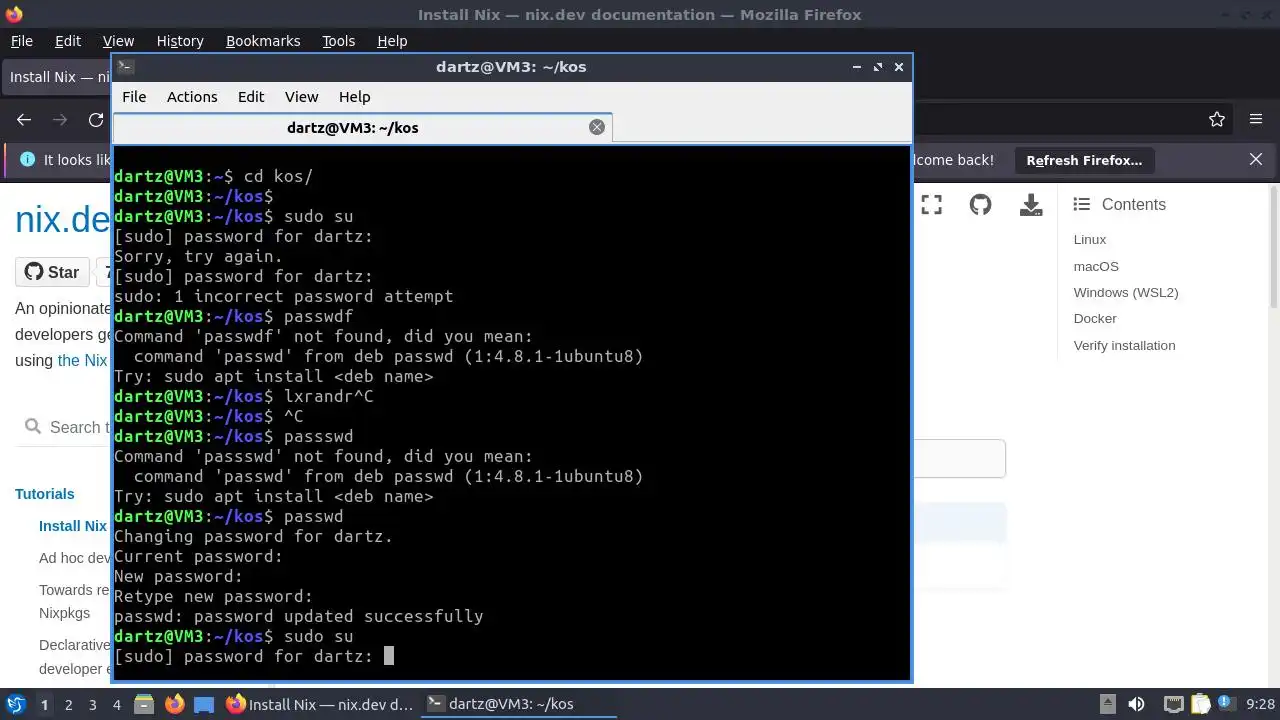Close the dartz@VM3: ~/kos terminal tab

click(x=597, y=127)
